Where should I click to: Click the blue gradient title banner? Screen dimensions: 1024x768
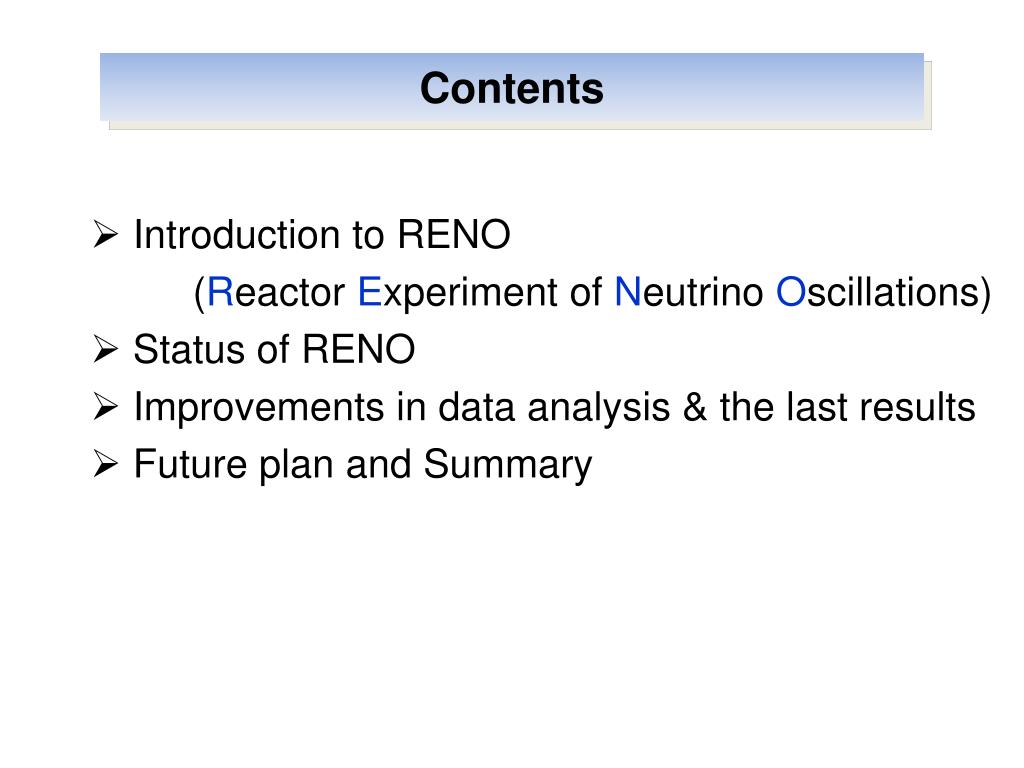(512, 87)
